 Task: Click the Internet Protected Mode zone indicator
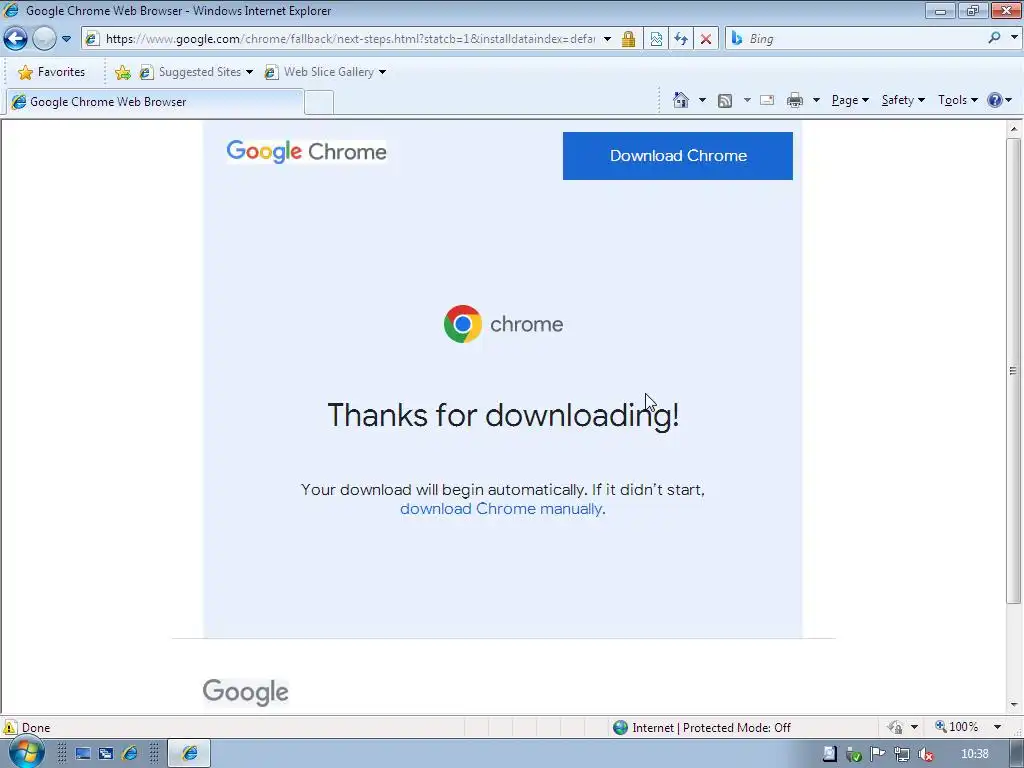pos(702,728)
